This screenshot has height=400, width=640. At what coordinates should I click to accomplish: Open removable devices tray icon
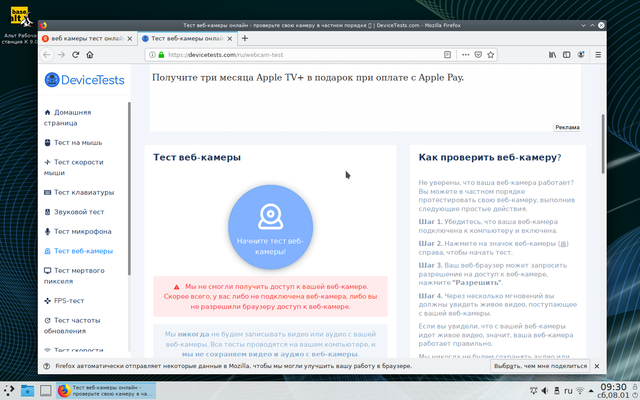click(556, 391)
